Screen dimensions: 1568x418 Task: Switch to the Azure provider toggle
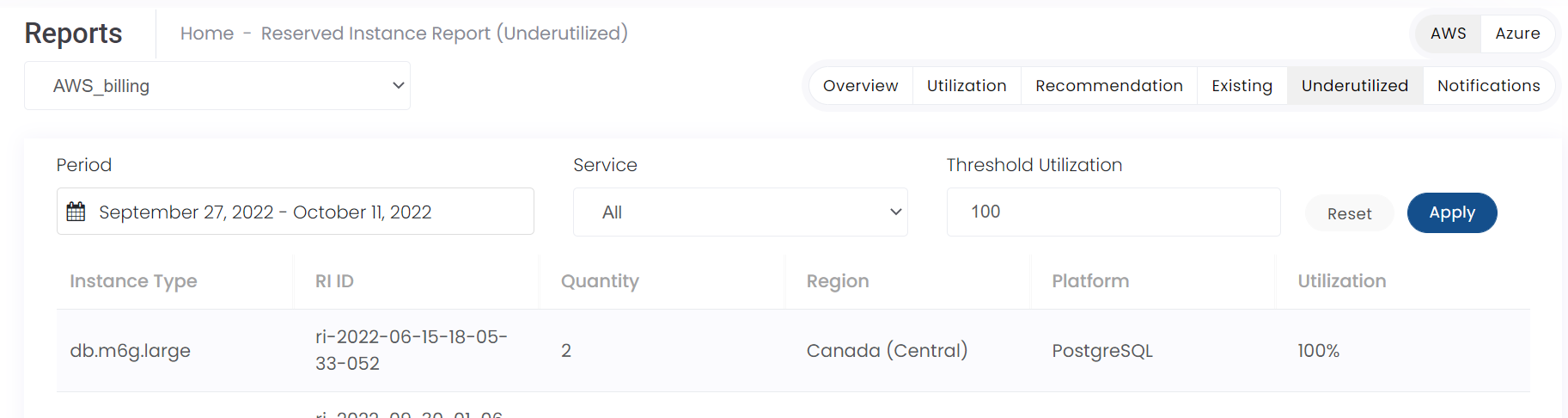(x=1517, y=34)
